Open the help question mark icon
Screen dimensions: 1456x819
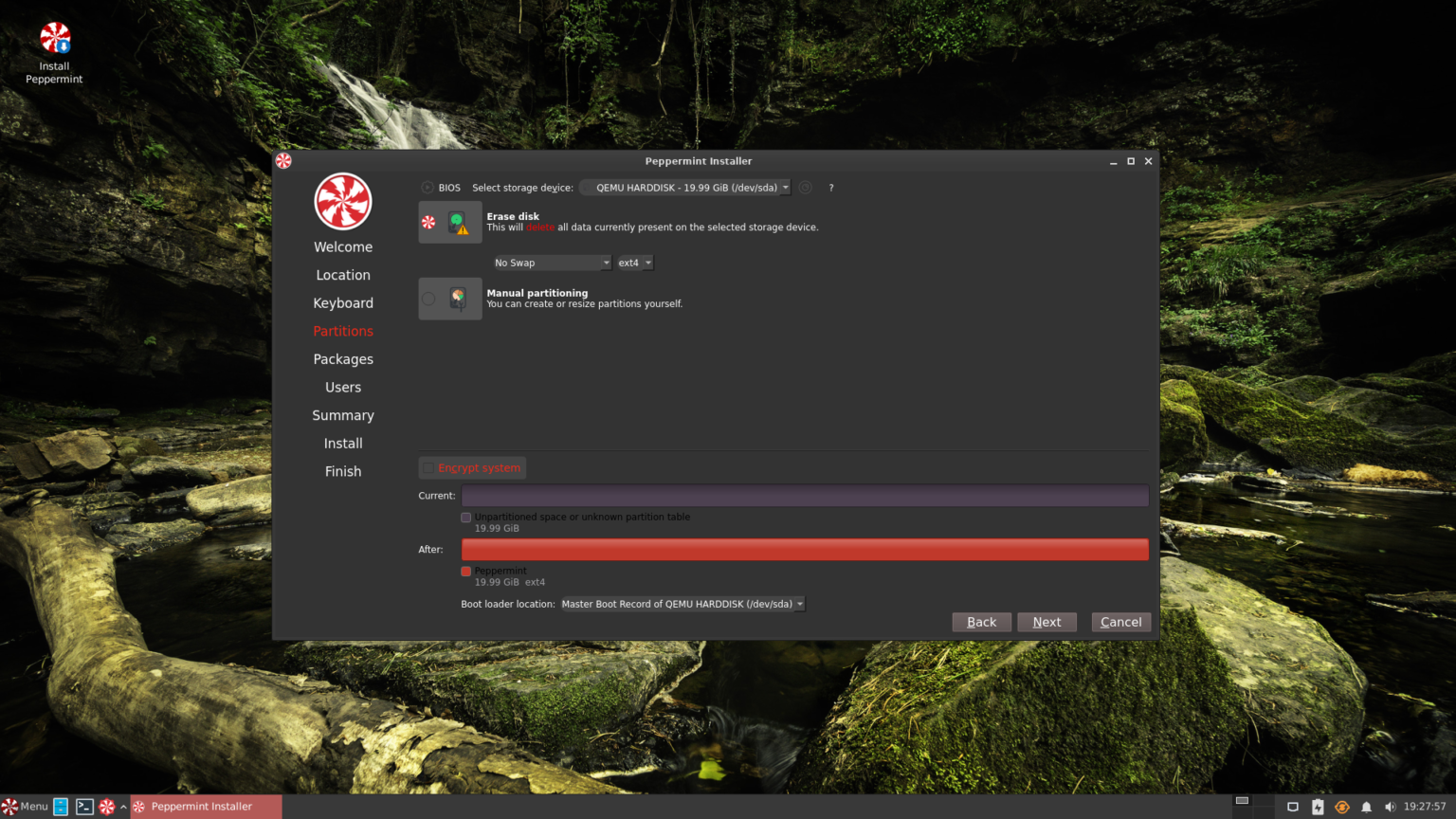click(x=830, y=188)
